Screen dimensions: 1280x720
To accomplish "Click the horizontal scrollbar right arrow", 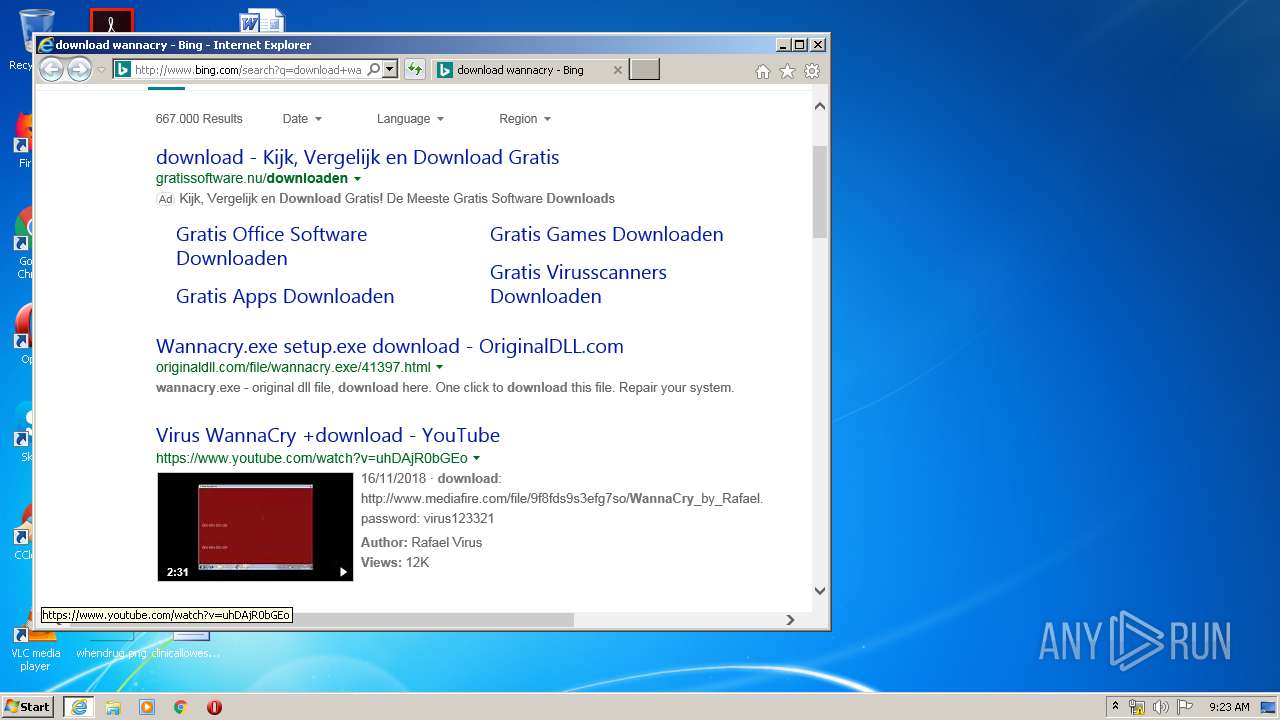I will tap(790, 619).
